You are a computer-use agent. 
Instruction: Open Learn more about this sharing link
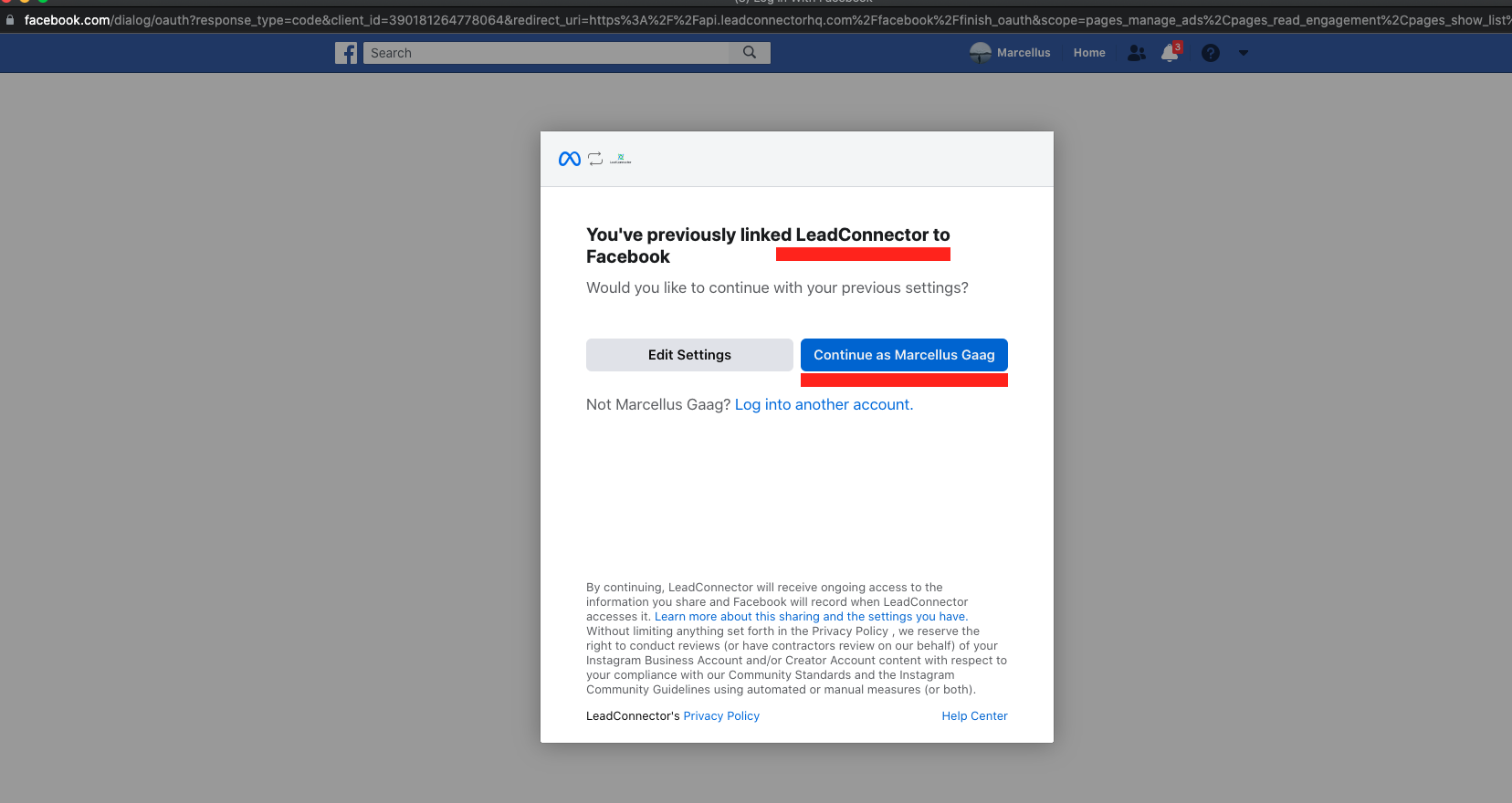tap(811, 617)
